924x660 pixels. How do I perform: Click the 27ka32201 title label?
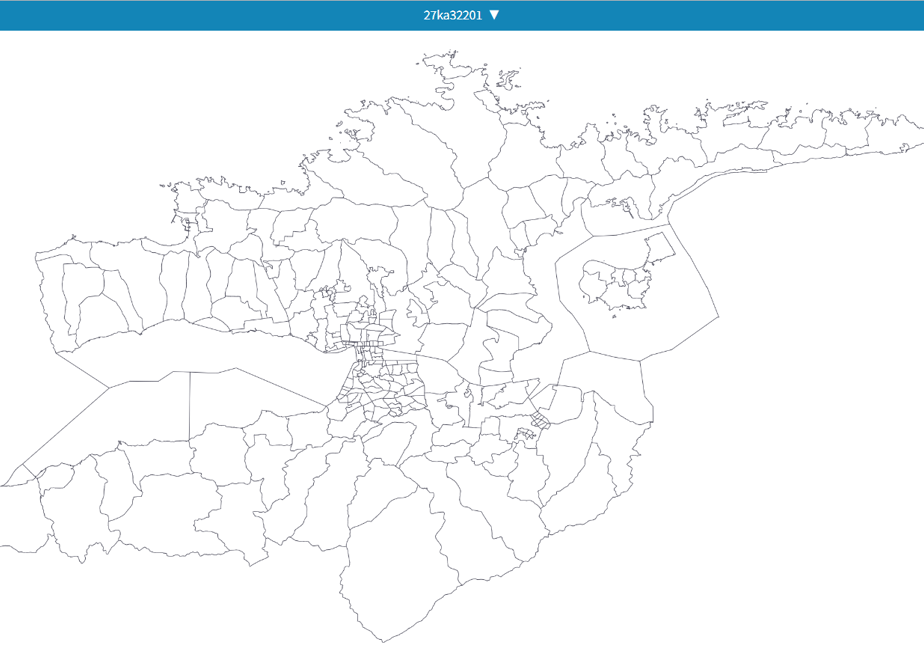click(x=453, y=15)
